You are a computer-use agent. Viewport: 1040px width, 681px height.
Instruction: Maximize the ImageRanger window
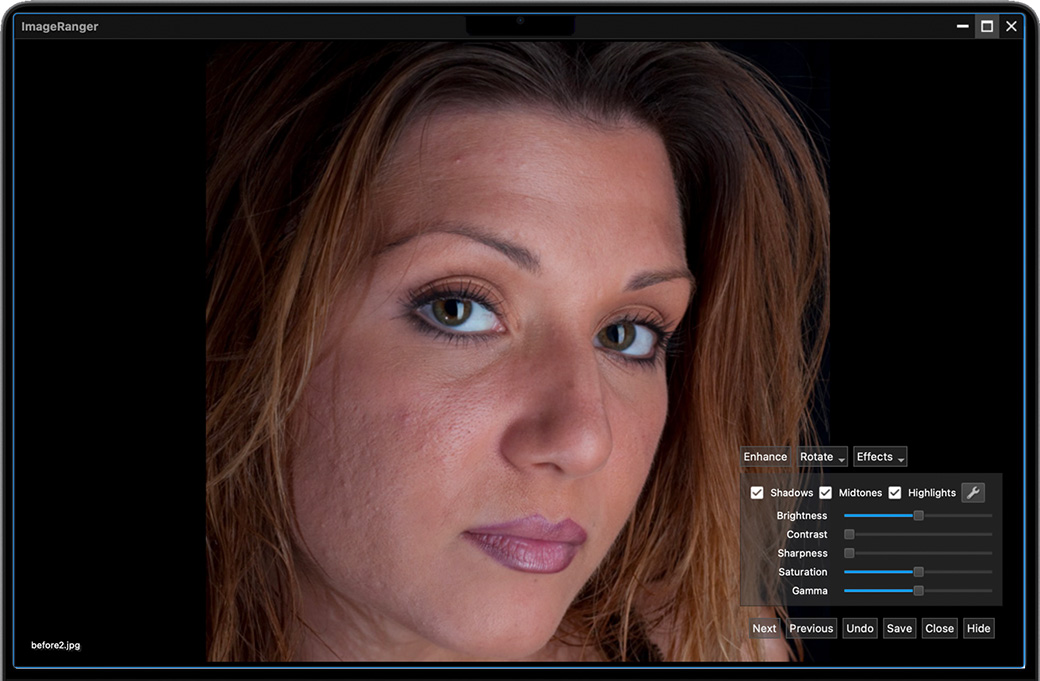pyautogui.click(x=987, y=27)
